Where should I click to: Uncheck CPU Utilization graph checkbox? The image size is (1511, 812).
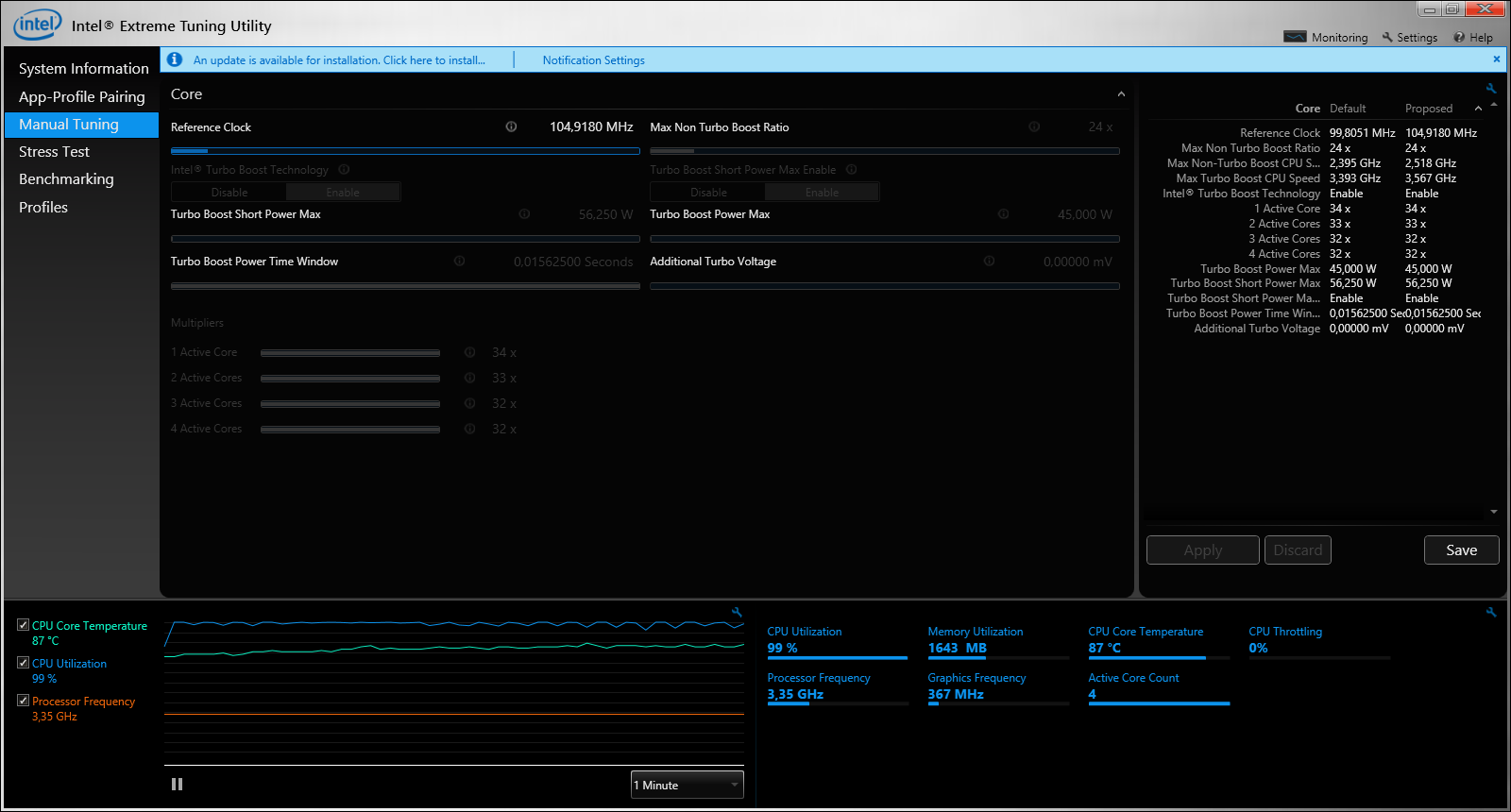[x=23, y=663]
